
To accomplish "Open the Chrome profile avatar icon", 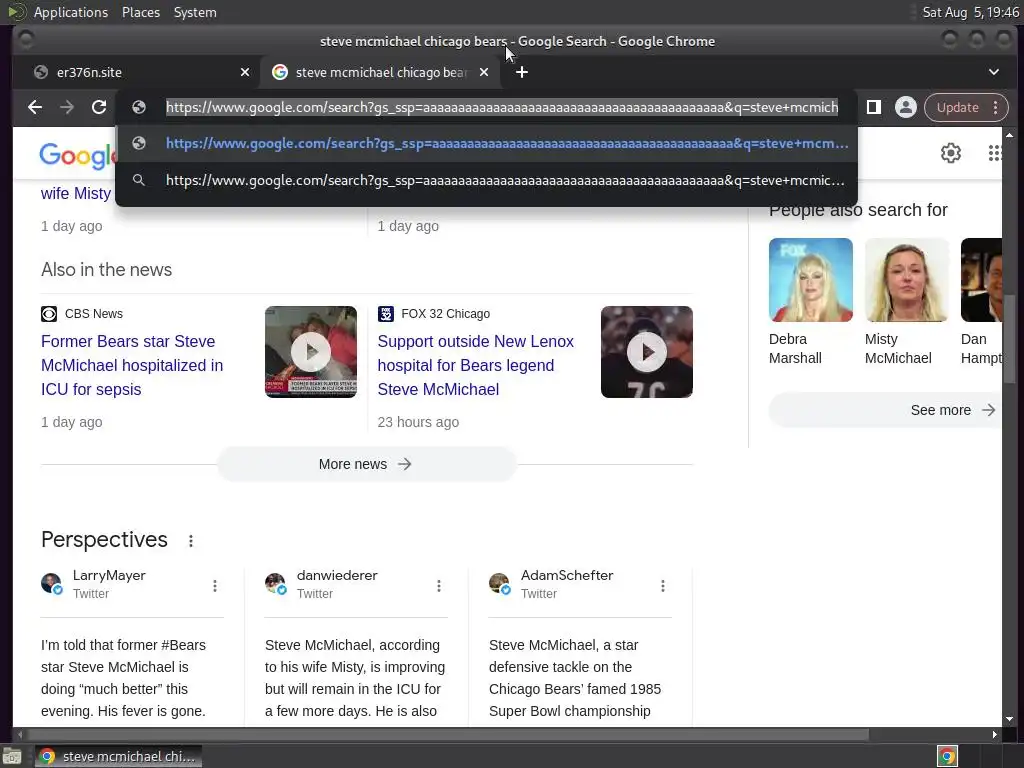I will [x=906, y=107].
